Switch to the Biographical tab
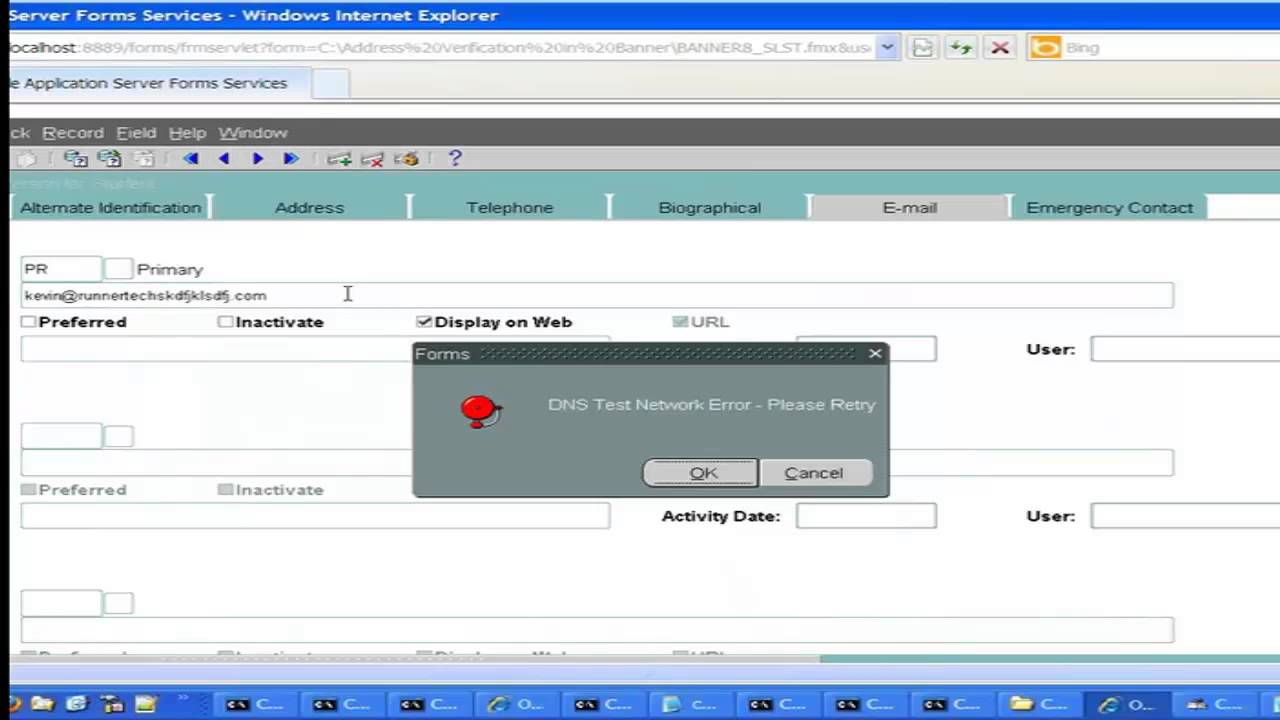This screenshot has height=720, width=1280. pos(709,207)
